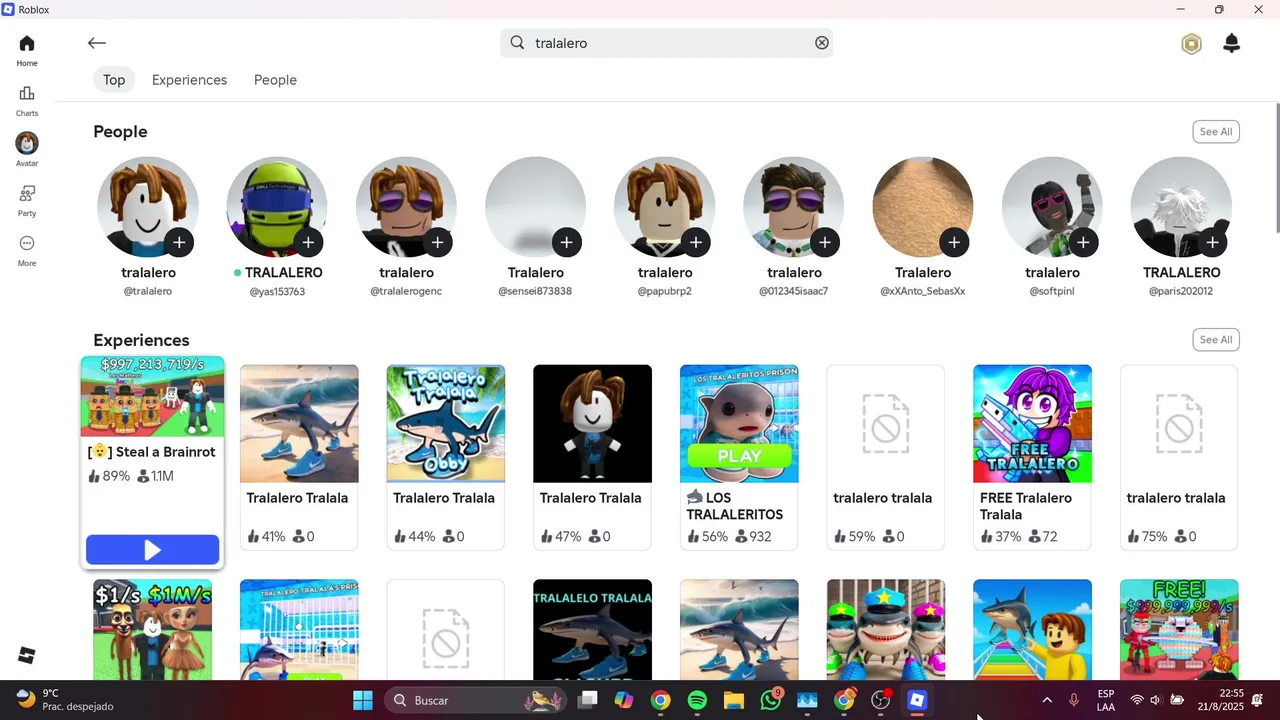
Task: Add friend @tralalerogenc with plus icon
Action: point(437,242)
